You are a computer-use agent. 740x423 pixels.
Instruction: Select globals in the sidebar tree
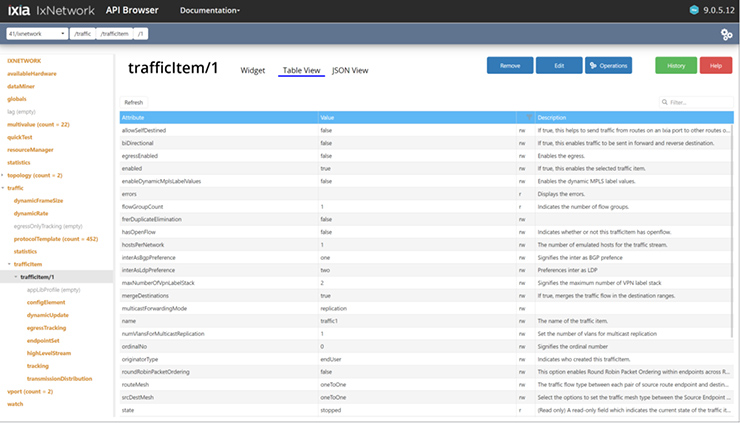tap(17, 99)
